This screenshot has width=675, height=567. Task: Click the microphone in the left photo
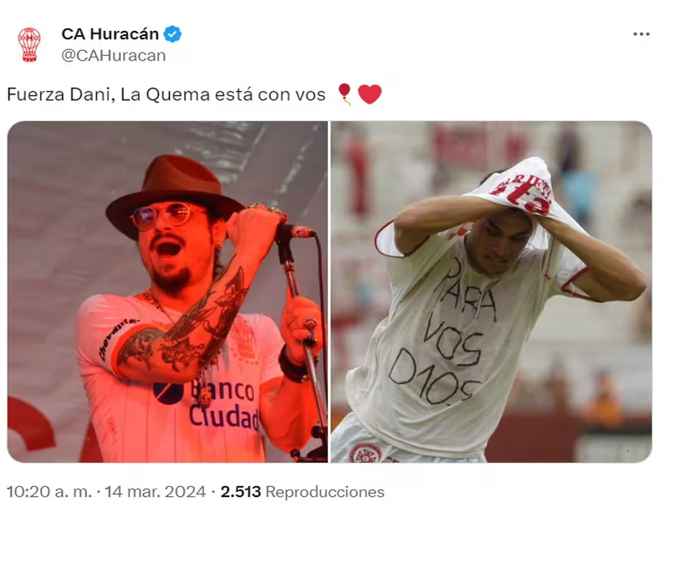click(x=296, y=232)
